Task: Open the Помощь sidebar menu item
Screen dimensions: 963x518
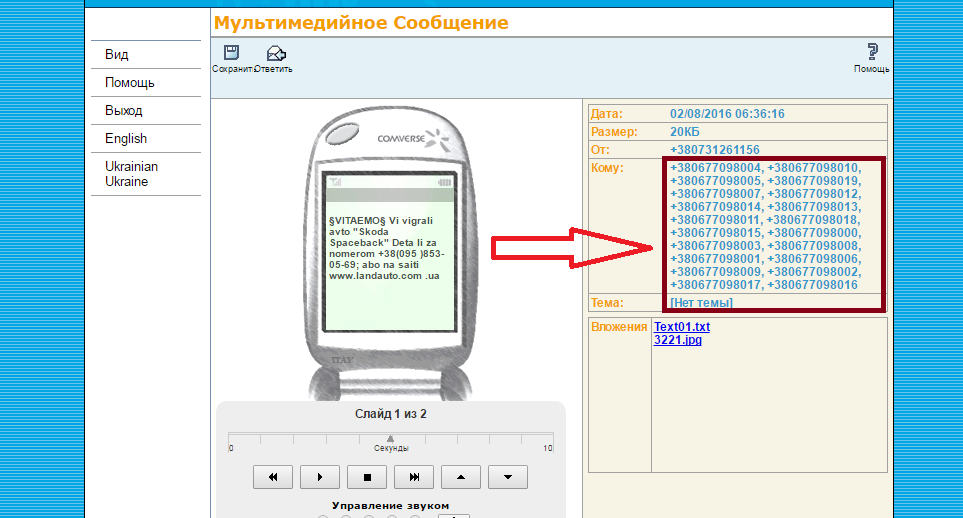Action: pos(130,83)
